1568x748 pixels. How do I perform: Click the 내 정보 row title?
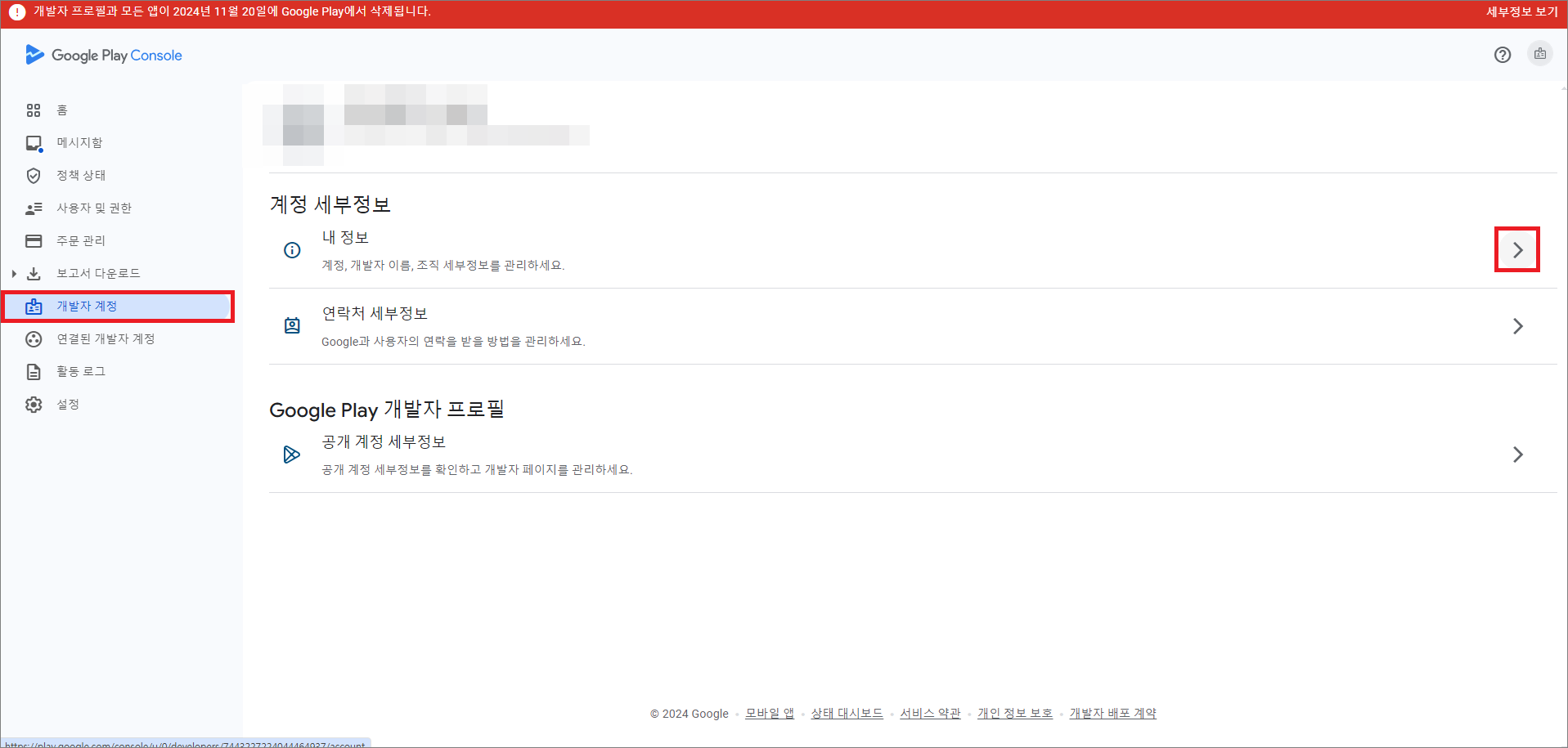[345, 238]
